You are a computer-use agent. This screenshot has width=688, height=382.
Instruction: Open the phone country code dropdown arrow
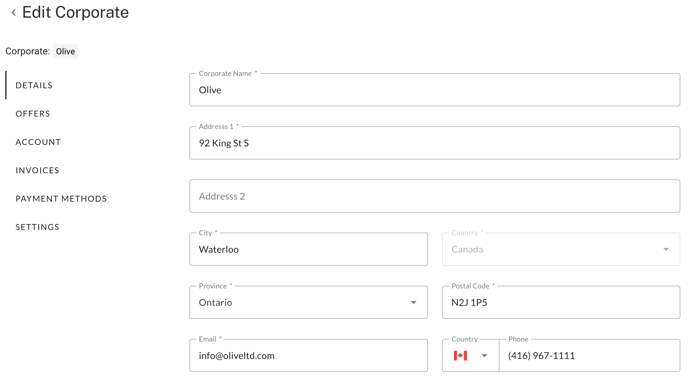tap(484, 356)
